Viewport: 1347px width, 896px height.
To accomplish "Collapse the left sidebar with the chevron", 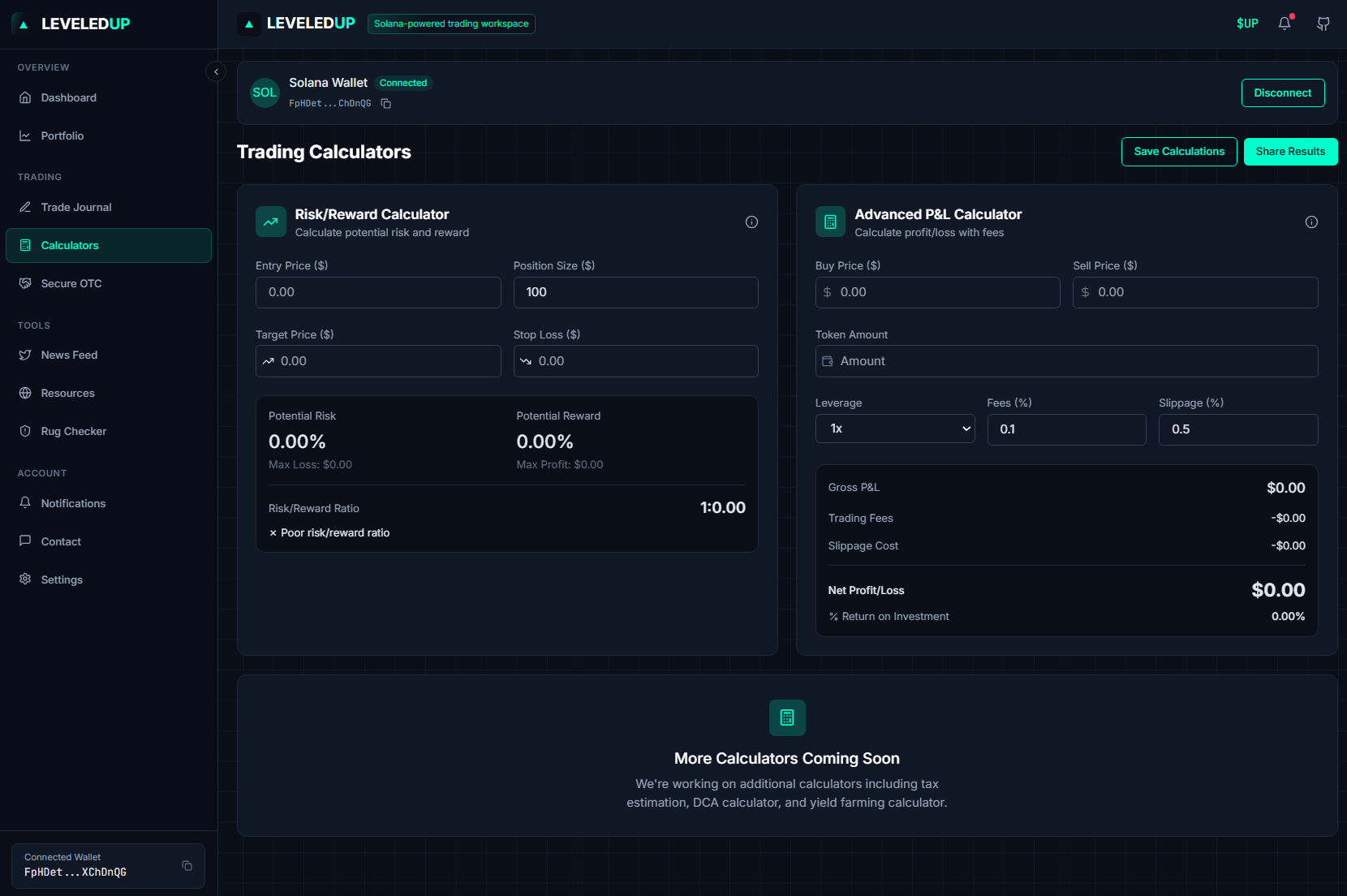I will (216, 71).
